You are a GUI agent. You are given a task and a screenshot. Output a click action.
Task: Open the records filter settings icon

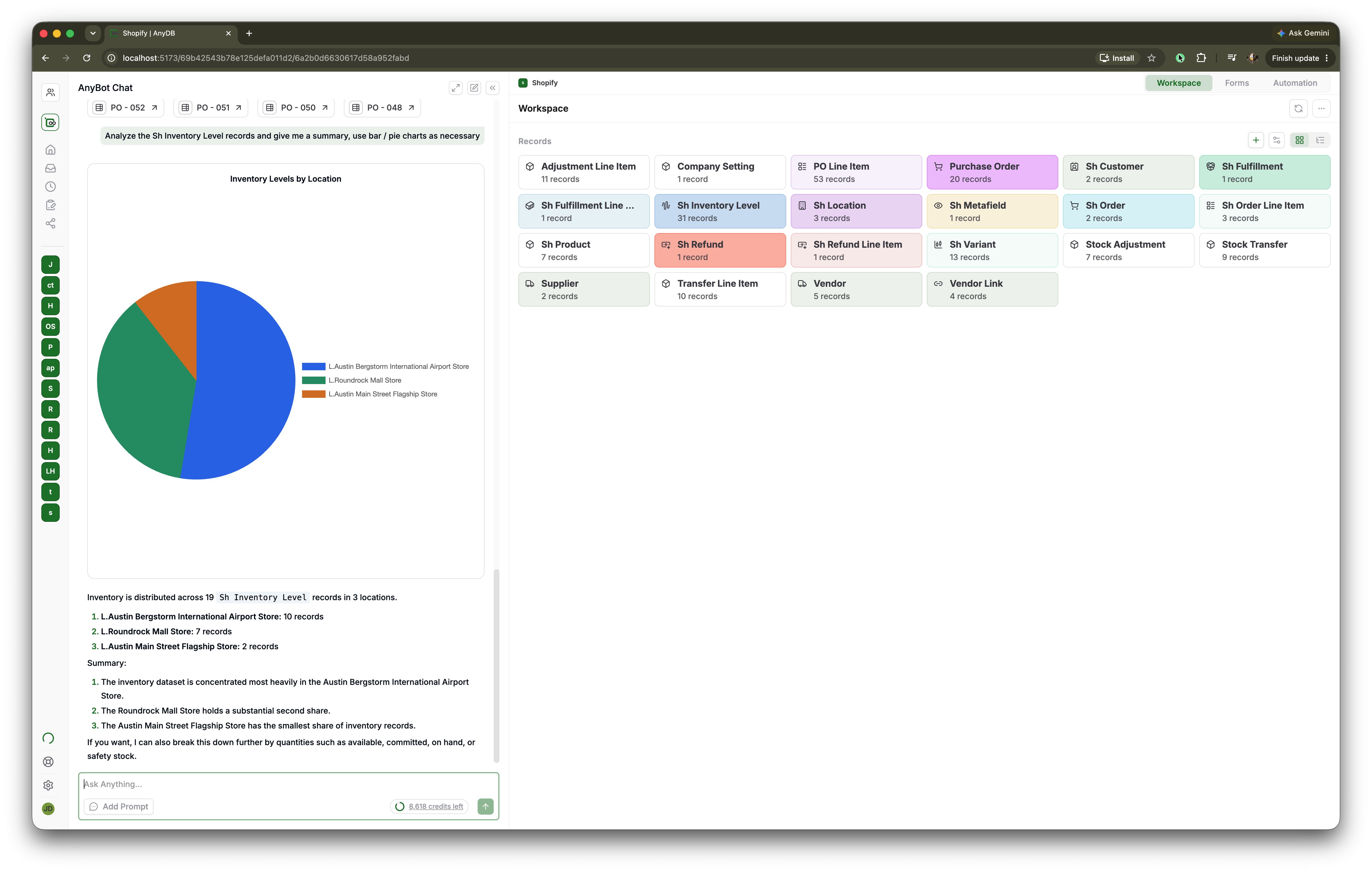(1277, 140)
